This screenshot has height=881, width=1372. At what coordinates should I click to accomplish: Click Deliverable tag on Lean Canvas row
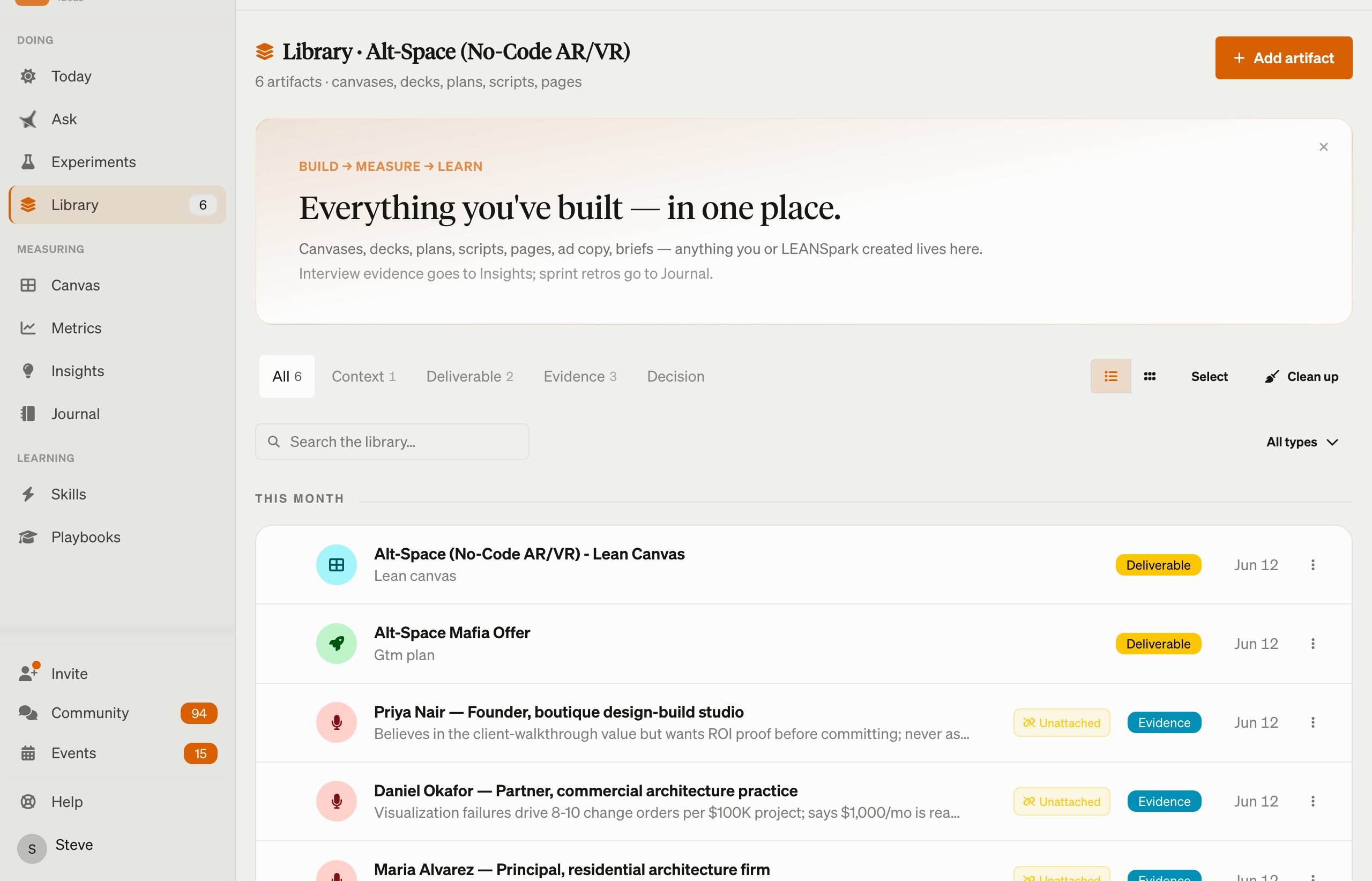1159,565
